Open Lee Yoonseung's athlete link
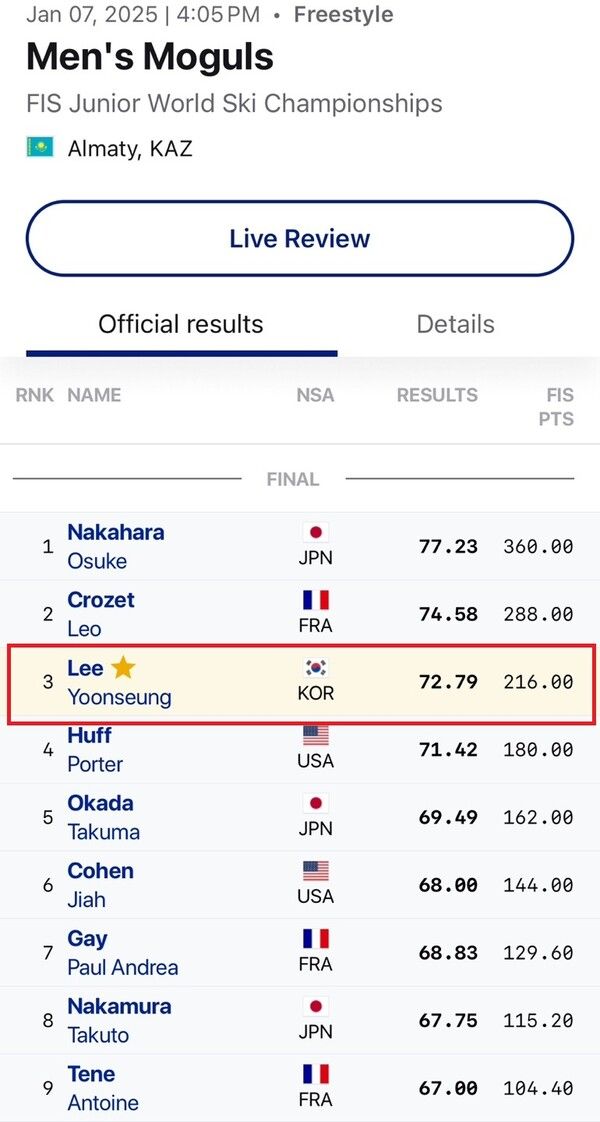The image size is (600, 1122). [118, 683]
